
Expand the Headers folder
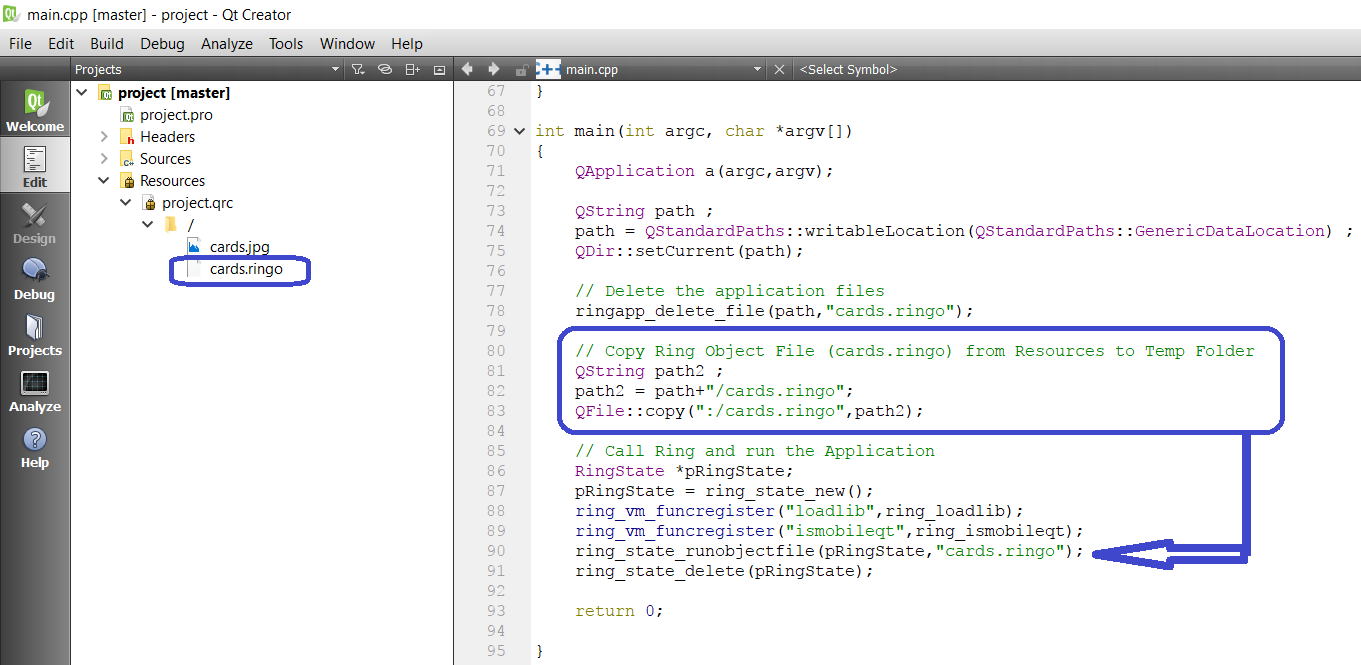point(104,137)
